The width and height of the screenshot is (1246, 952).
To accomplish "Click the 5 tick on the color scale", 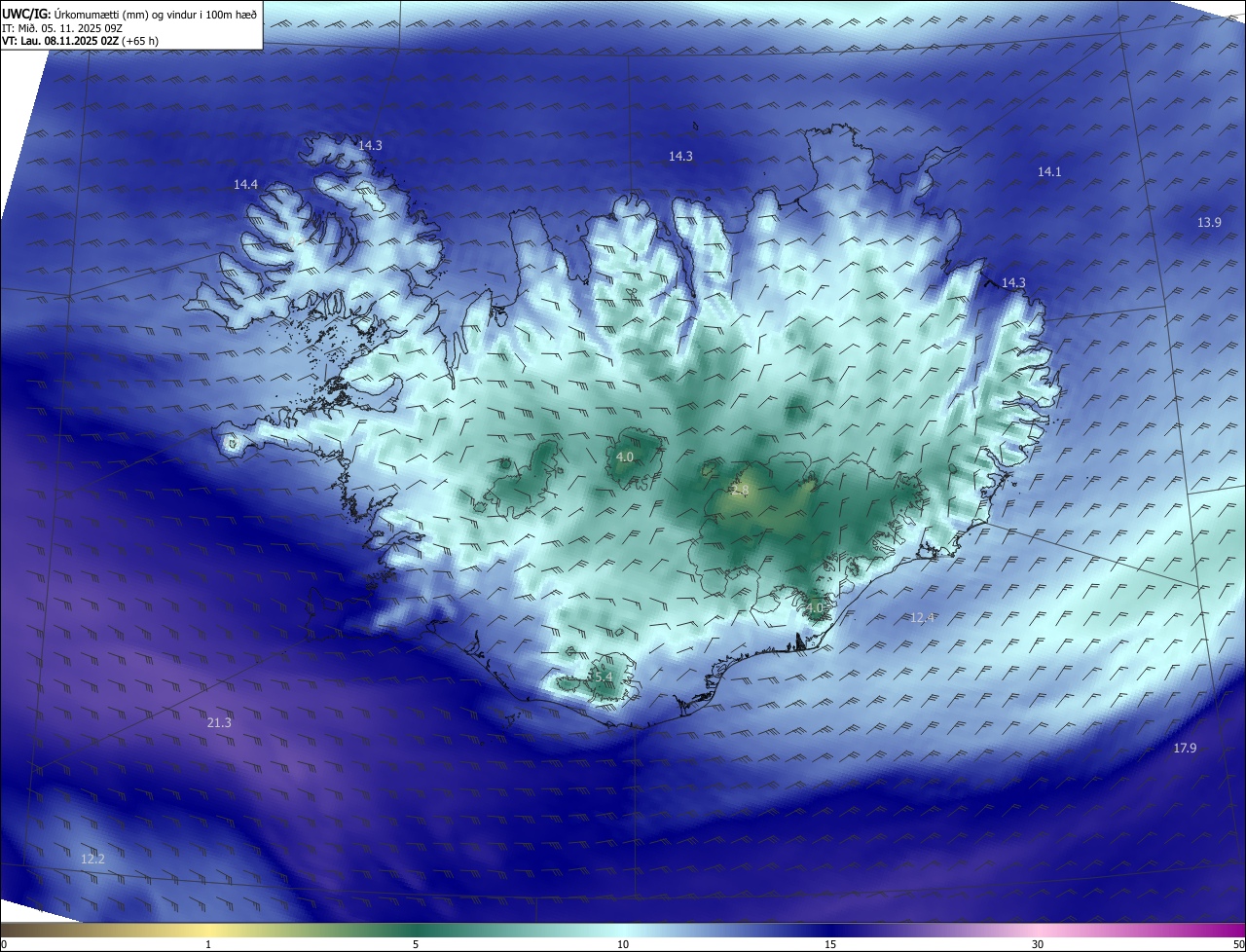I will click(416, 944).
